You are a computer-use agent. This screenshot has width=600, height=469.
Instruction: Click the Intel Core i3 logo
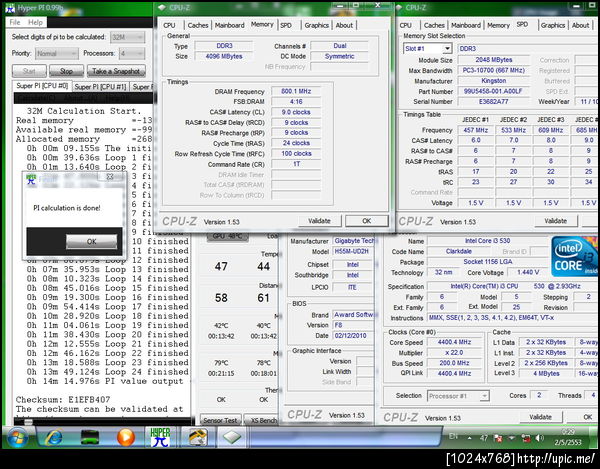[574, 256]
